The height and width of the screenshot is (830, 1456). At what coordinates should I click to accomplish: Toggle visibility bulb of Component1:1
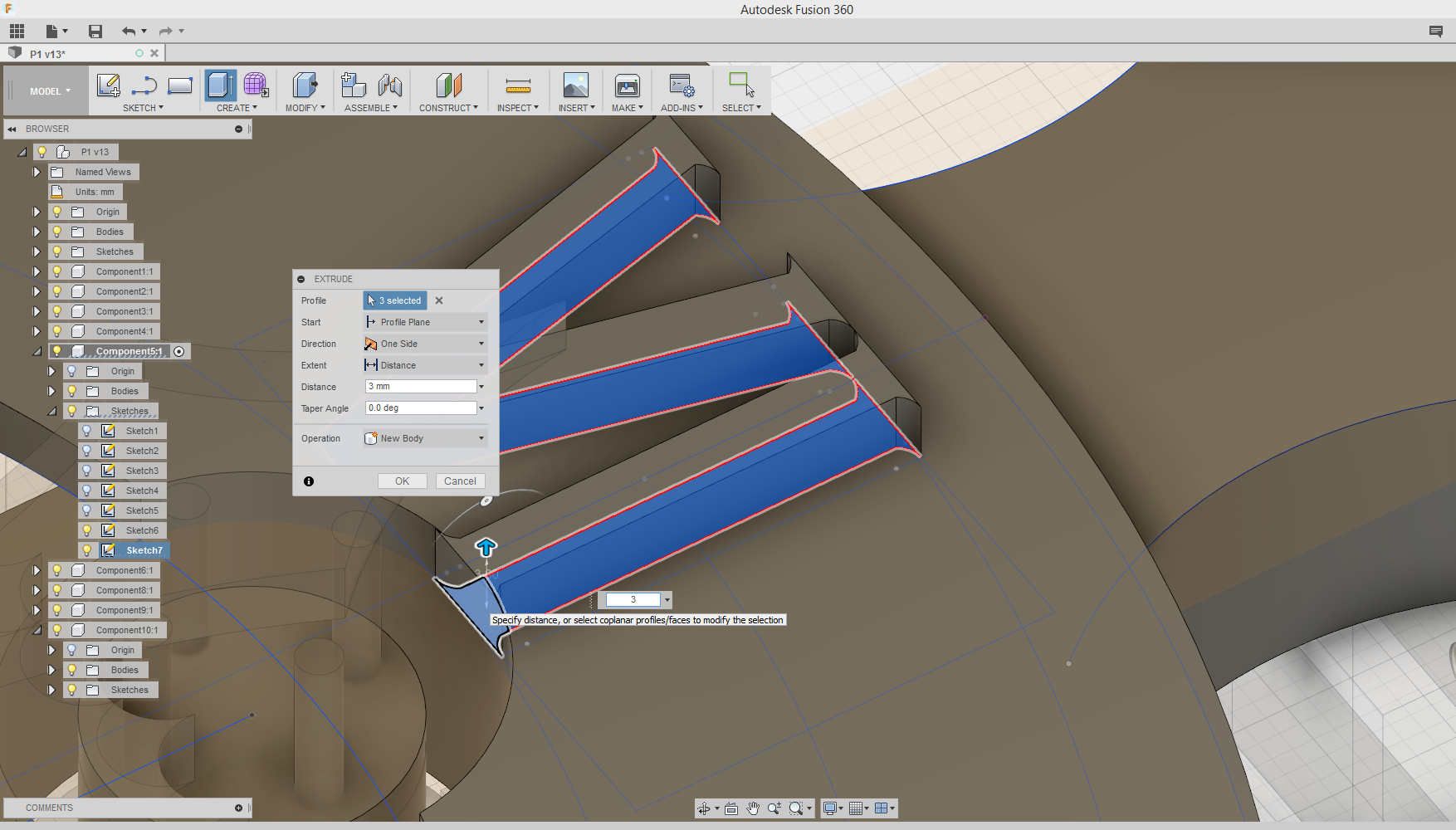coord(56,271)
